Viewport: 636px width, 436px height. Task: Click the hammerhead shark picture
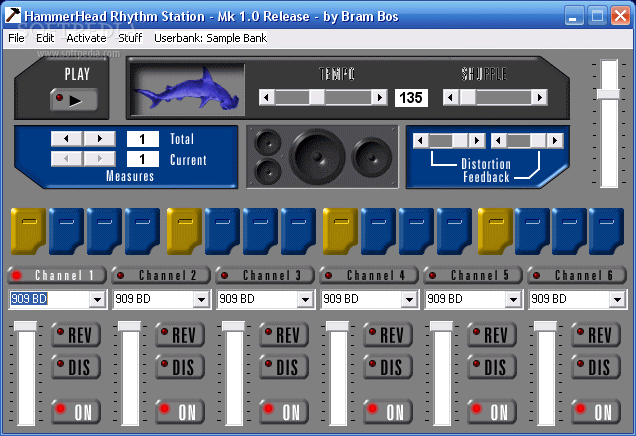[x=188, y=89]
